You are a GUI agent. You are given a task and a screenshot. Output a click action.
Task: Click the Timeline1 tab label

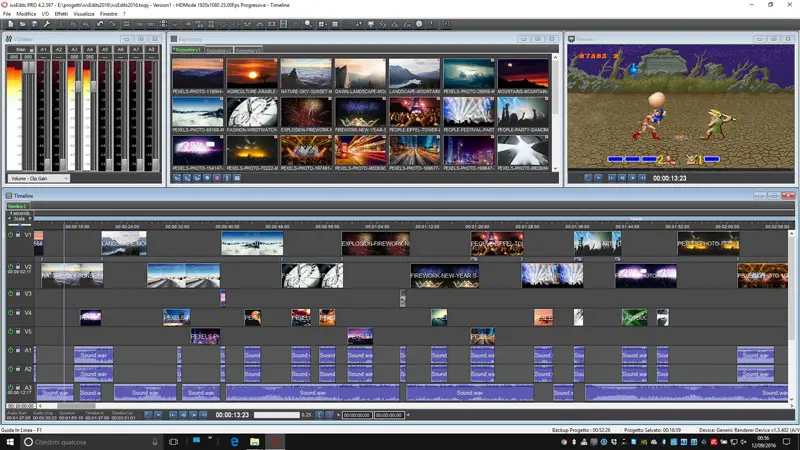click(16, 206)
